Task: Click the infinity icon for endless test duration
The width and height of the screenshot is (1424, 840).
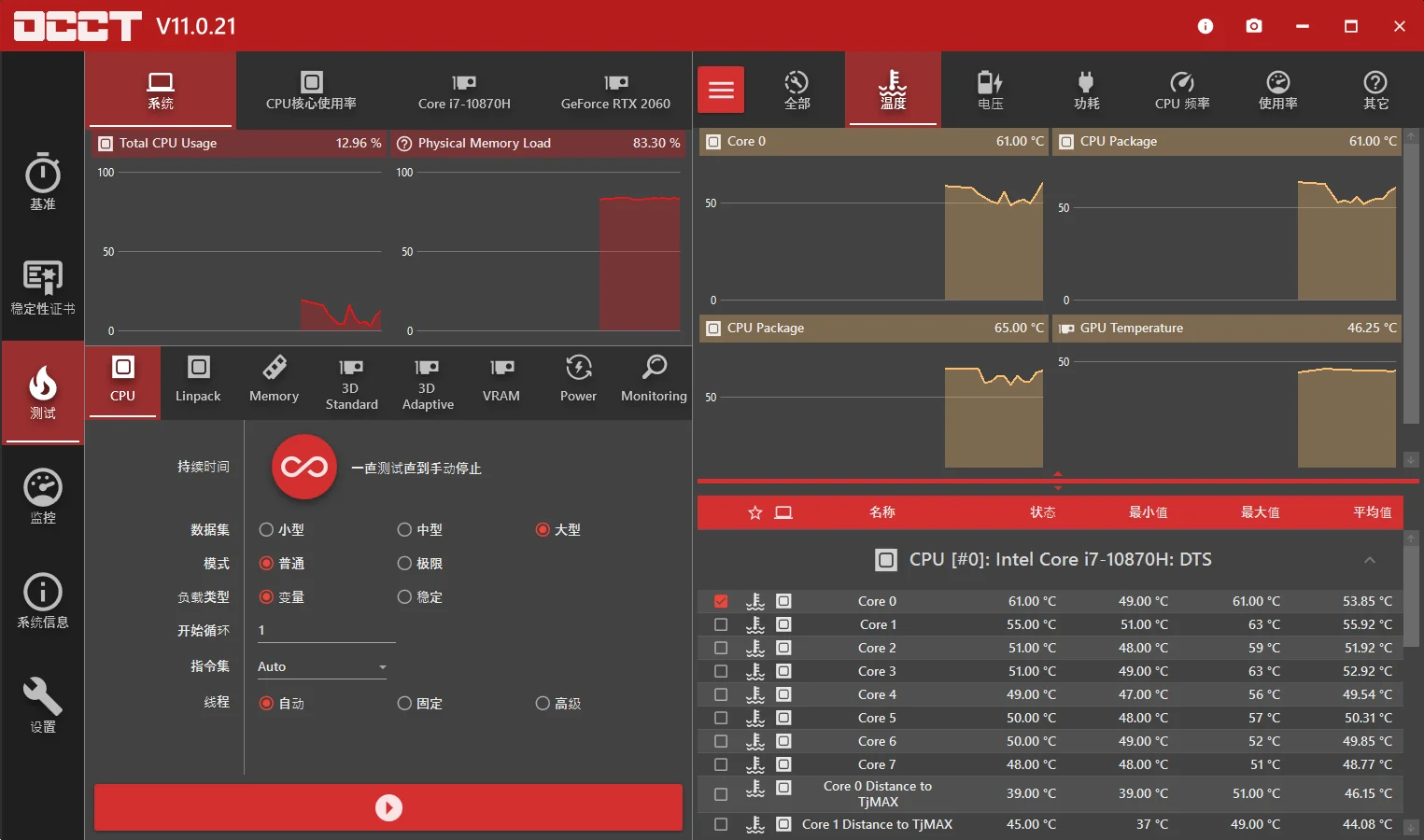Action: [303, 469]
